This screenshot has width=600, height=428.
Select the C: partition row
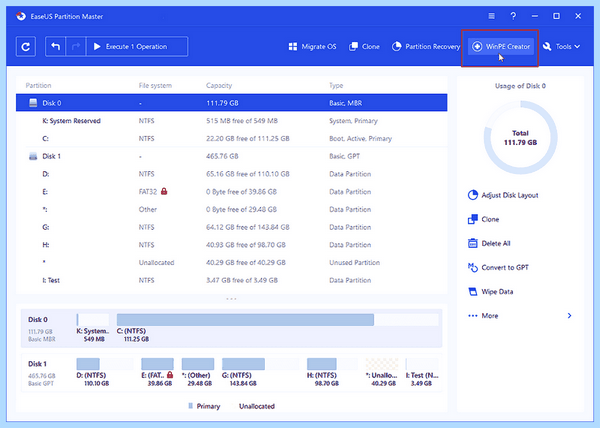tap(232, 138)
